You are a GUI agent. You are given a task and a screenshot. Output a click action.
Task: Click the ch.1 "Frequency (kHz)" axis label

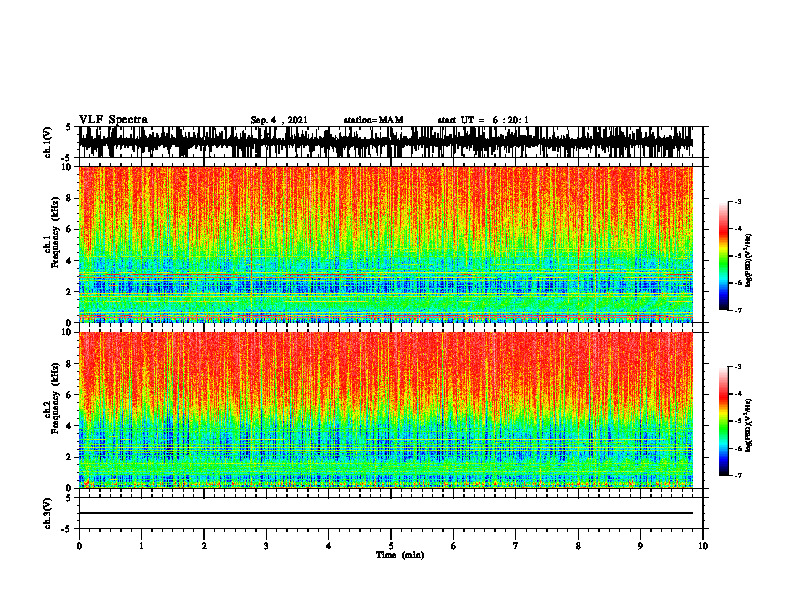click(x=55, y=233)
